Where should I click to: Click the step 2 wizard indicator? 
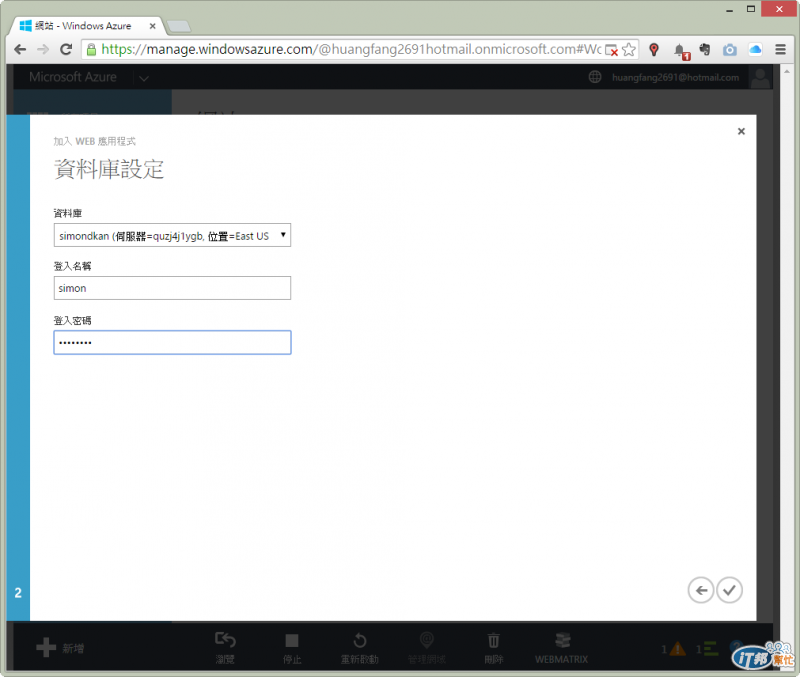click(x=18, y=593)
